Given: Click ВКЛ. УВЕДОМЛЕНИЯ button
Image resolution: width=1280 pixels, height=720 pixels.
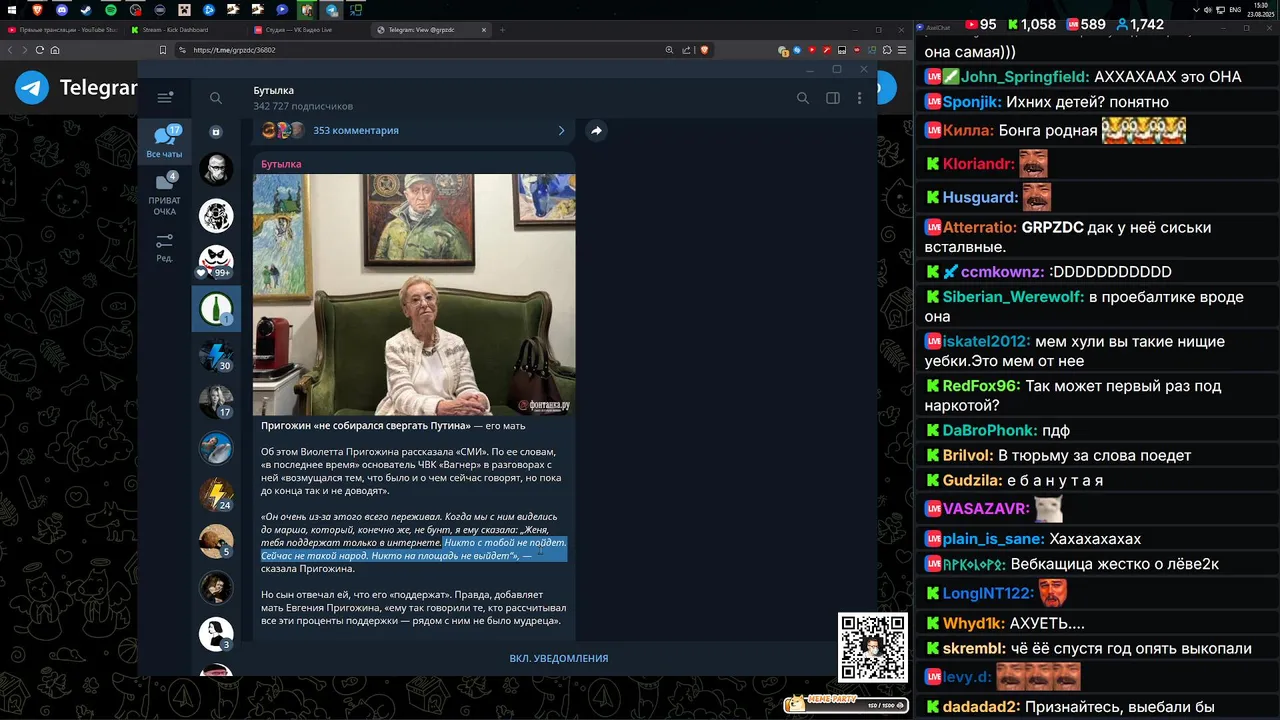Looking at the screenshot, I should click(558, 658).
